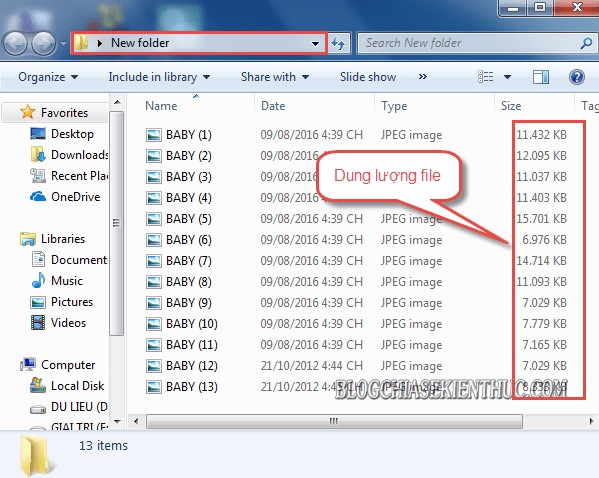
Task: Click the Recent Places icon in Favorites
Action: 37,176
